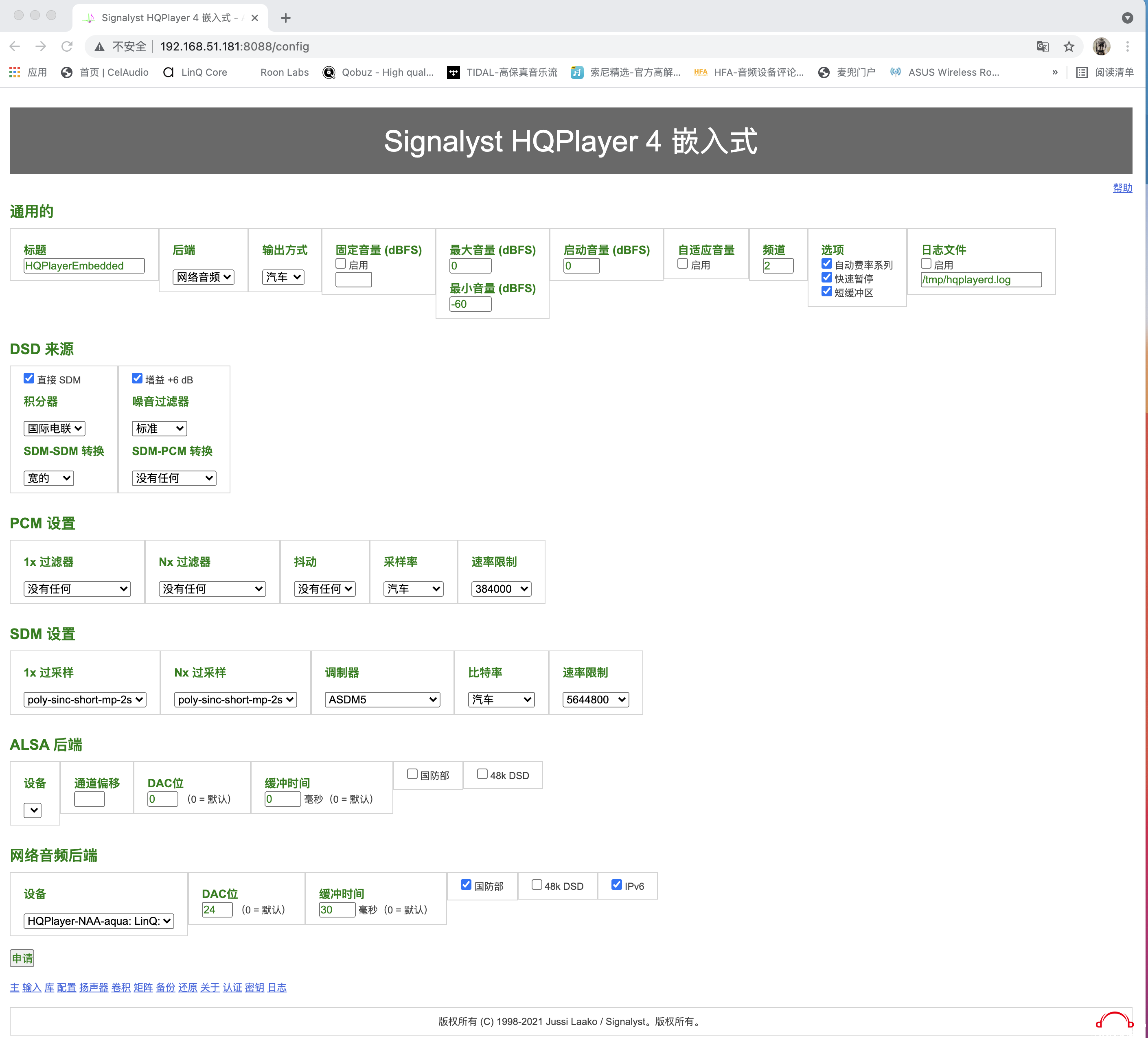
Task: Uncheck the short buffer (短缓冲区) option
Action: 827,291
